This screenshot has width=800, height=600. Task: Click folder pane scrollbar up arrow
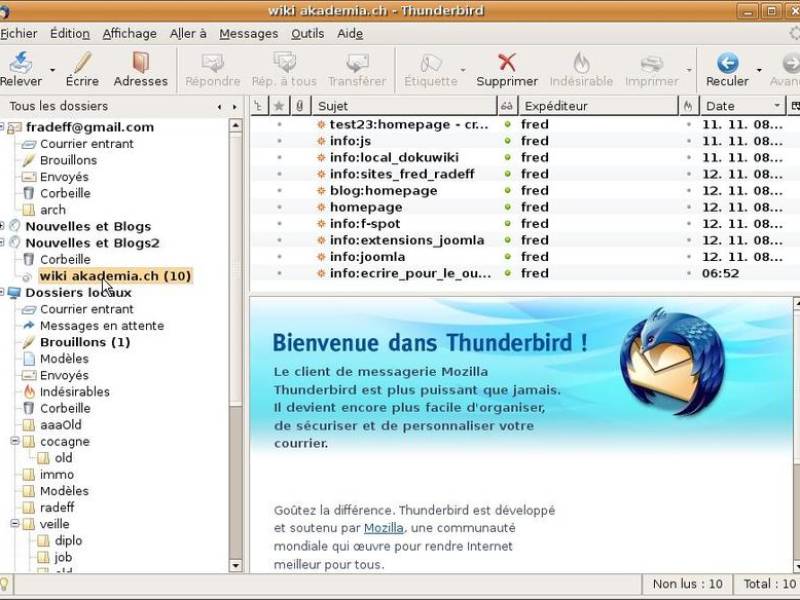[236, 125]
